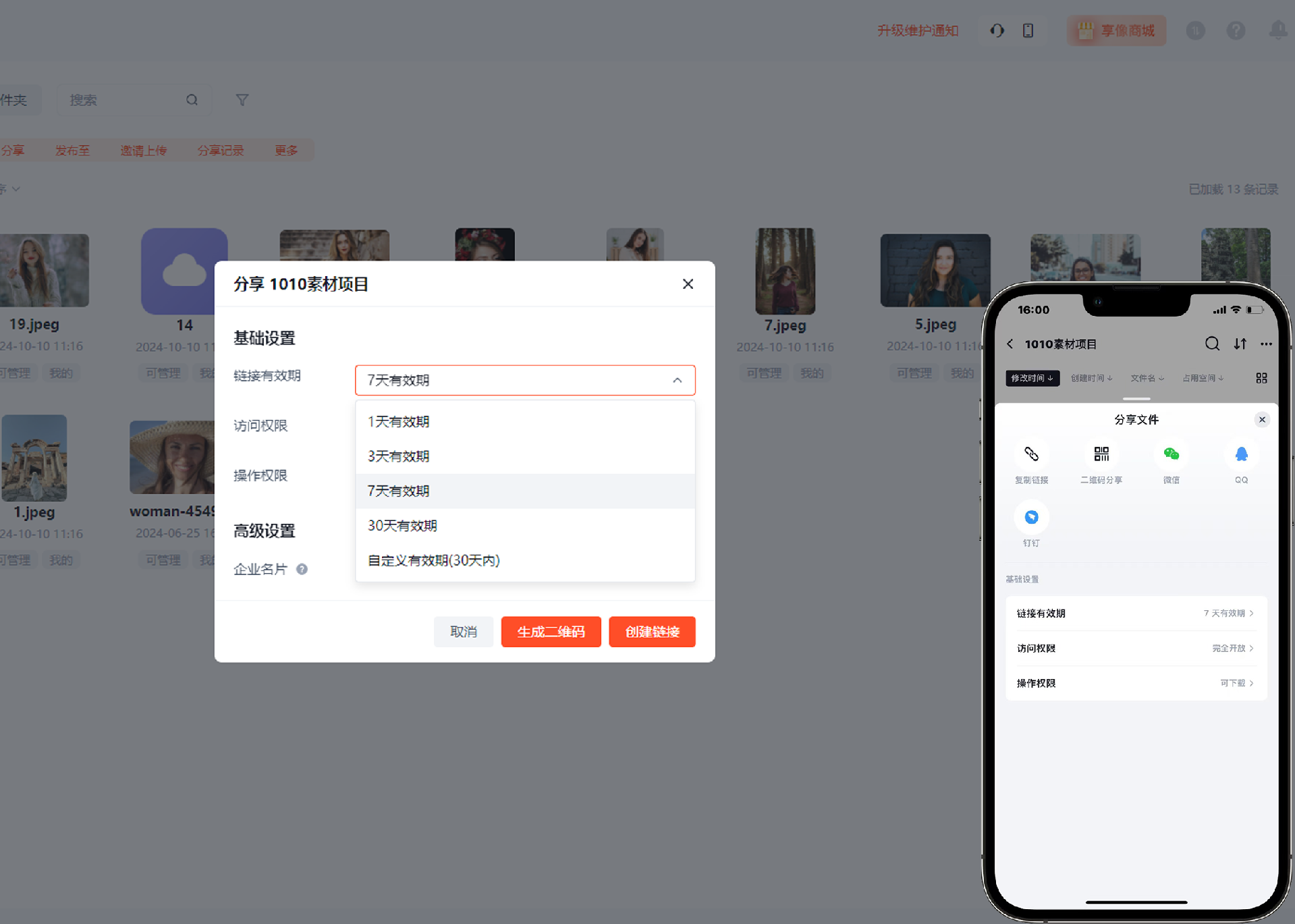The height and width of the screenshot is (924, 1295).
Task: Click the 可管理 tag under 7.jpeg
Action: point(764,373)
